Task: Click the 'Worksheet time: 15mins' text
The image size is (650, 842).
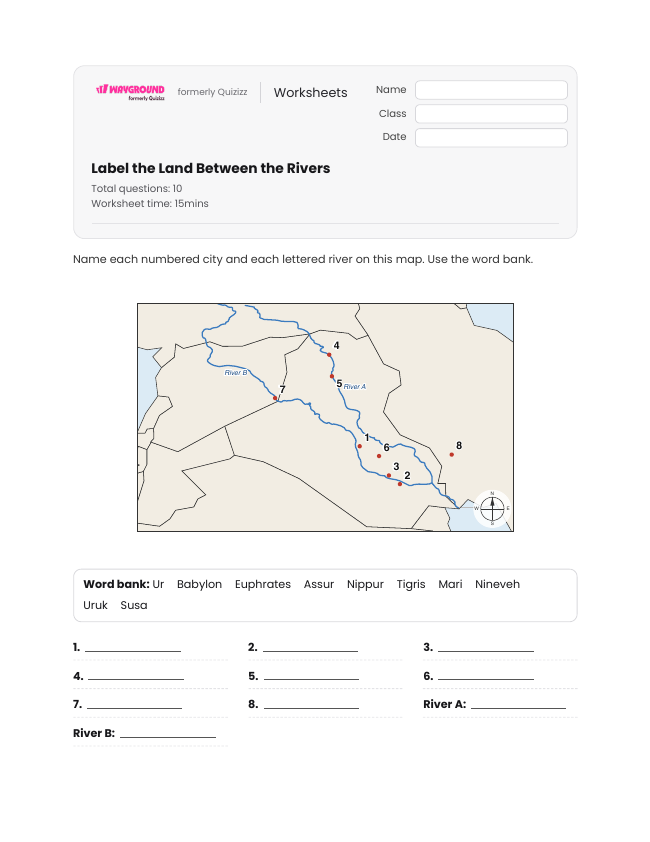Action: (x=150, y=204)
